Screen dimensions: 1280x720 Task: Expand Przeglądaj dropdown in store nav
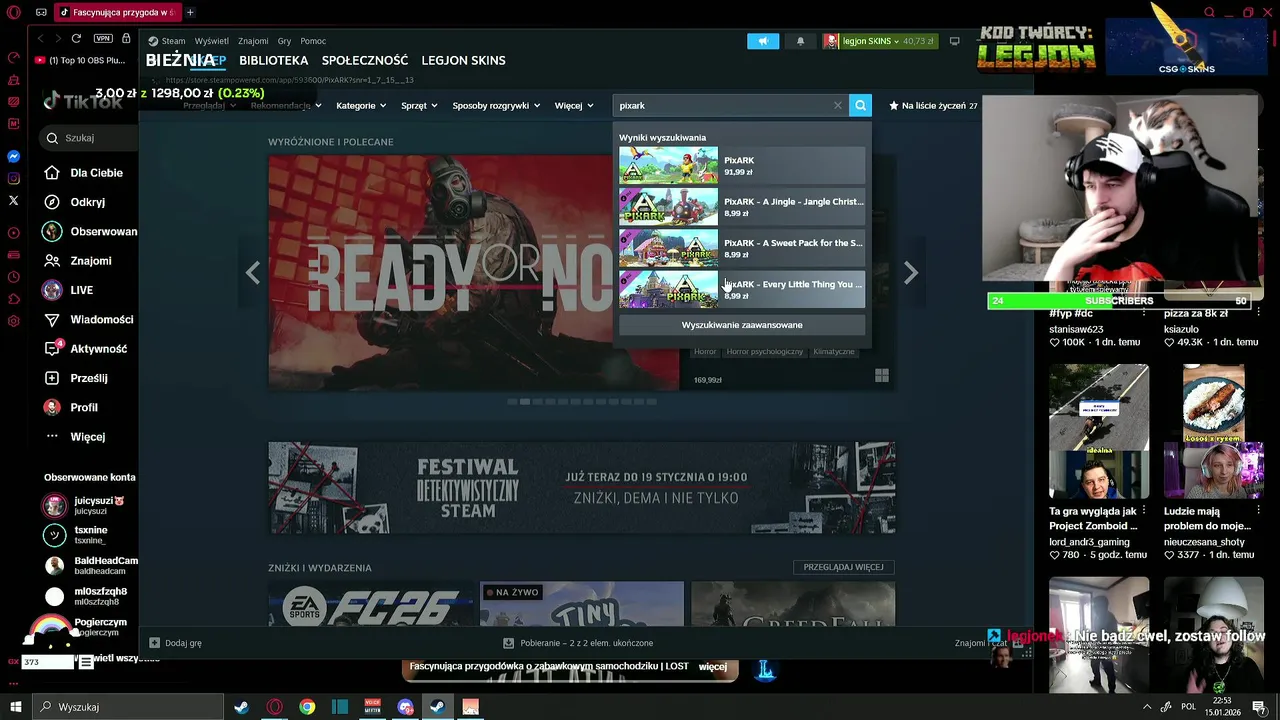point(209,105)
